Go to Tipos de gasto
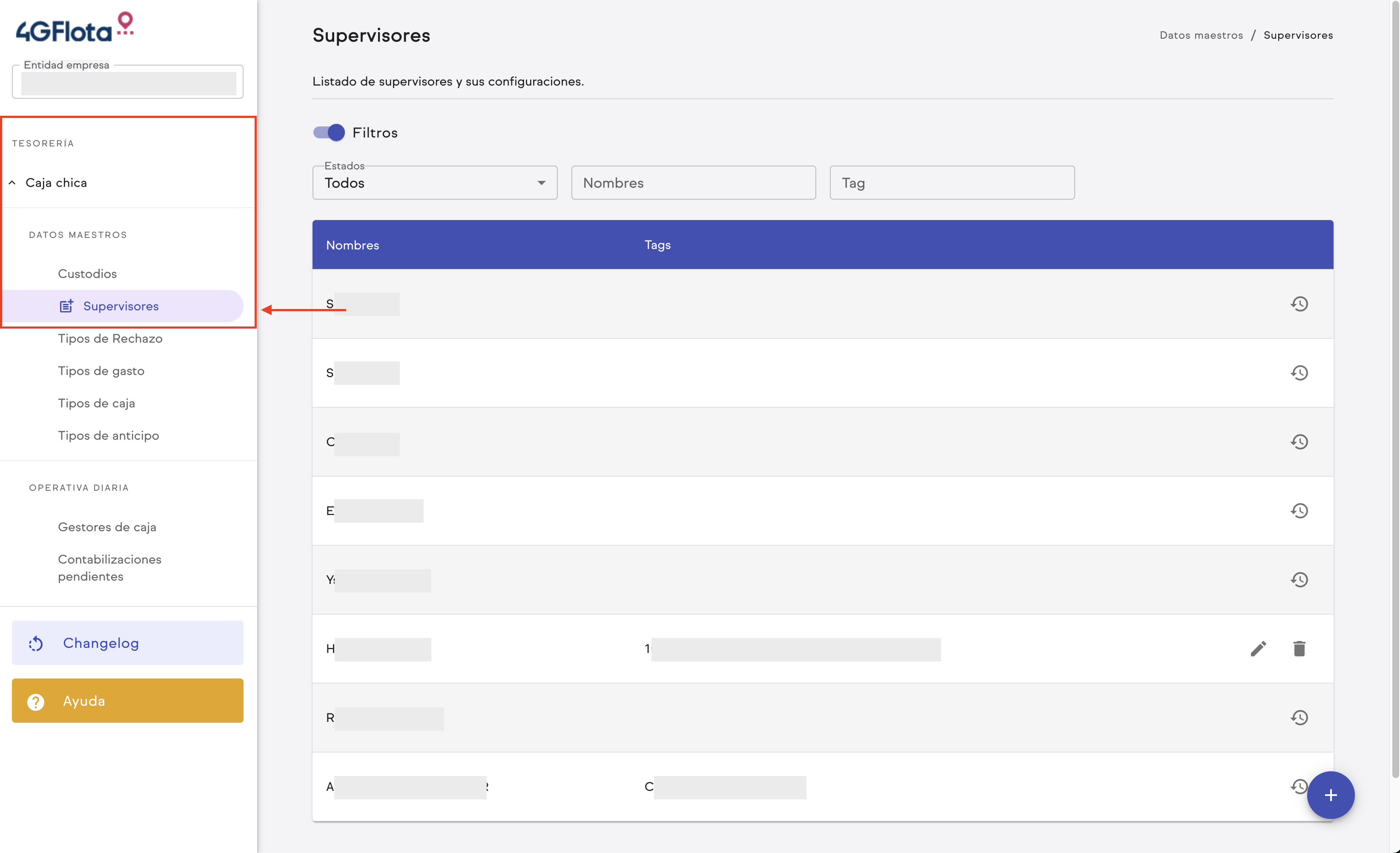1400x853 pixels. tap(101, 371)
